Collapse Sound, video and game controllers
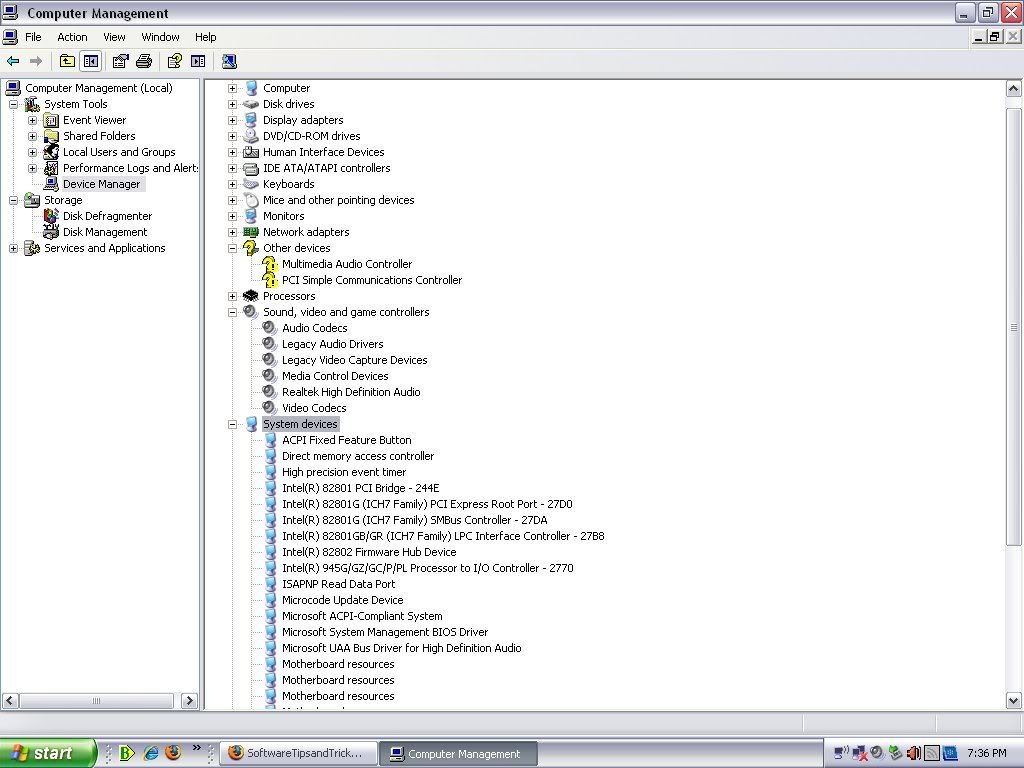The width and height of the screenshot is (1024, 768). [232, 312]
